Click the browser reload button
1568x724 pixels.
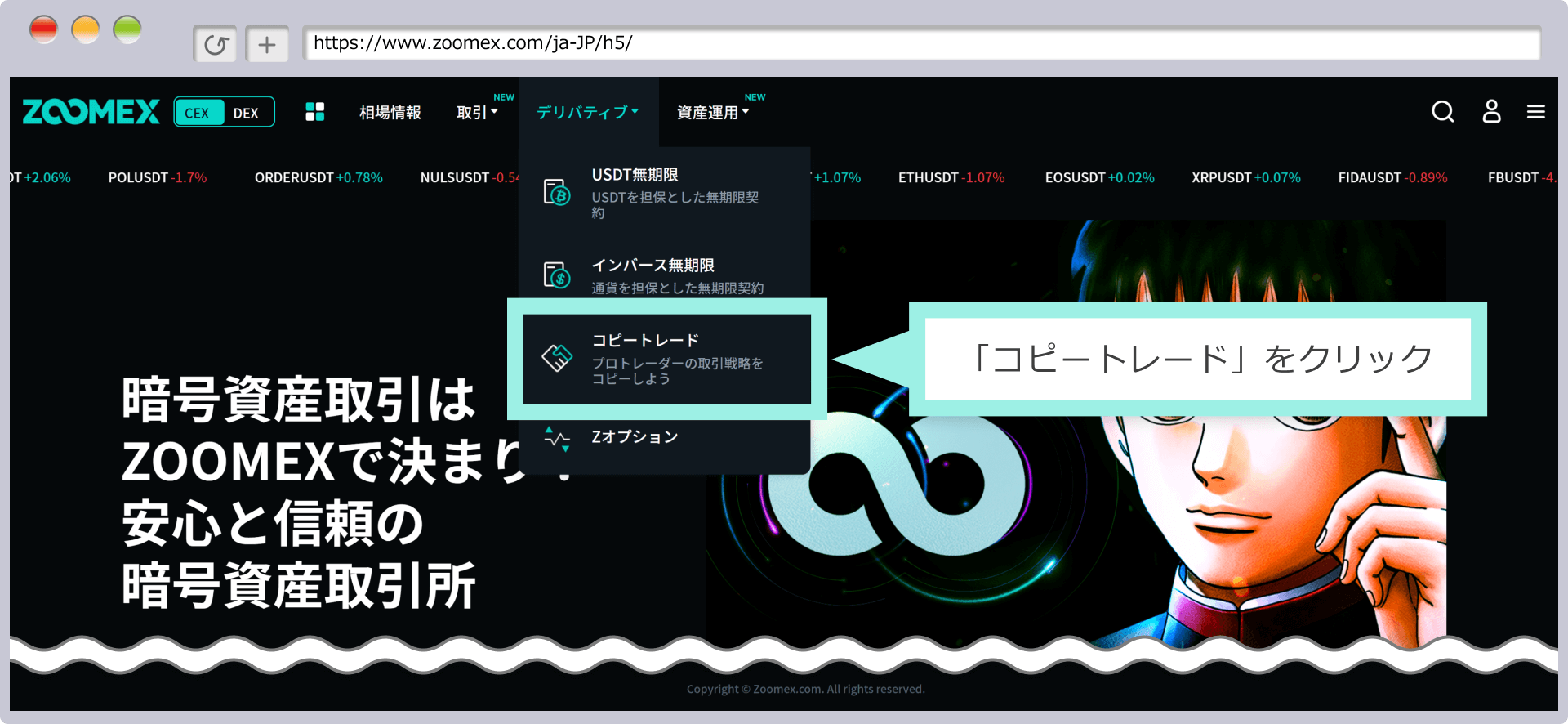(216, 44)
